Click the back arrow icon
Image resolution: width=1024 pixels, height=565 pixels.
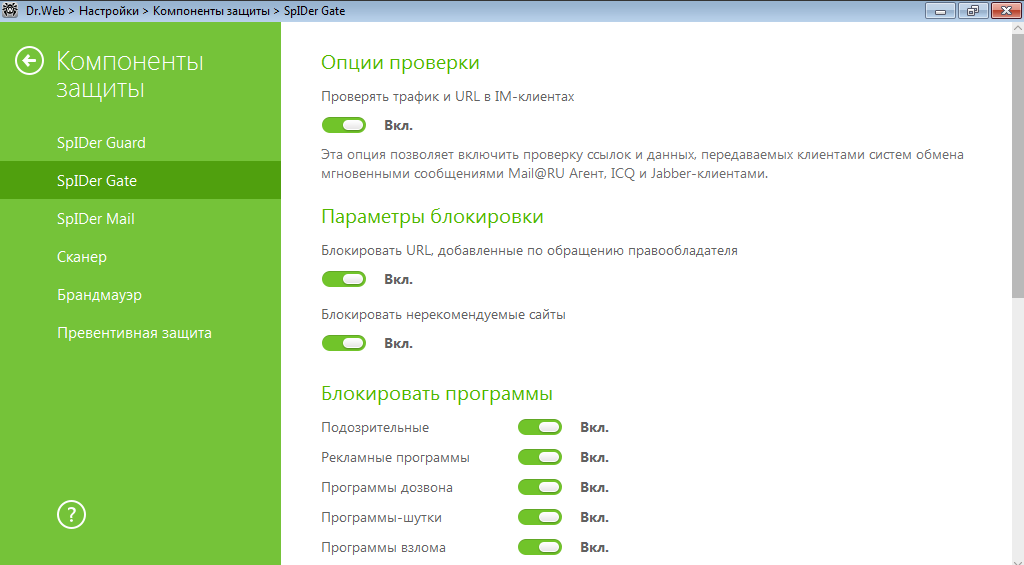click(x=29, y=61)
